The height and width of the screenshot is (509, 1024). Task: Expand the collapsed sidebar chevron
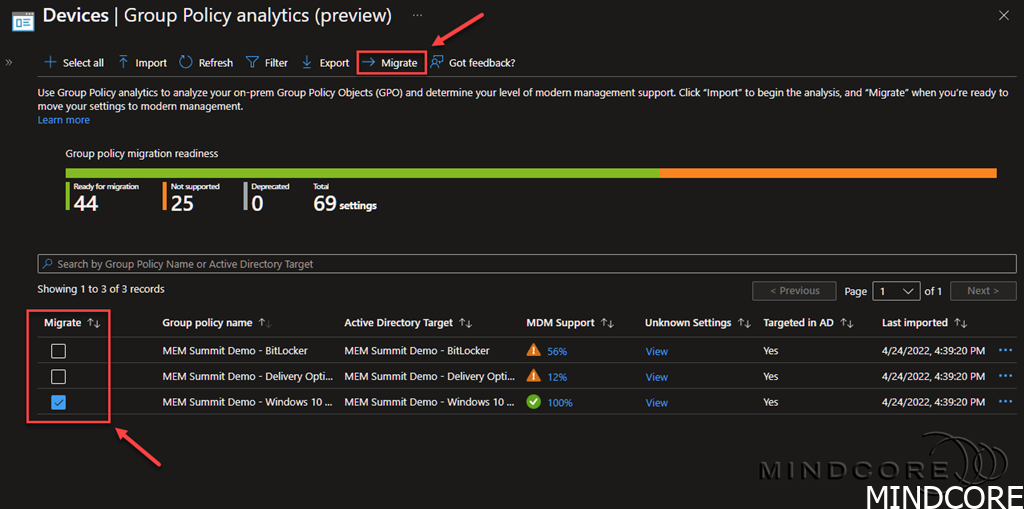(x=9, y=62)
